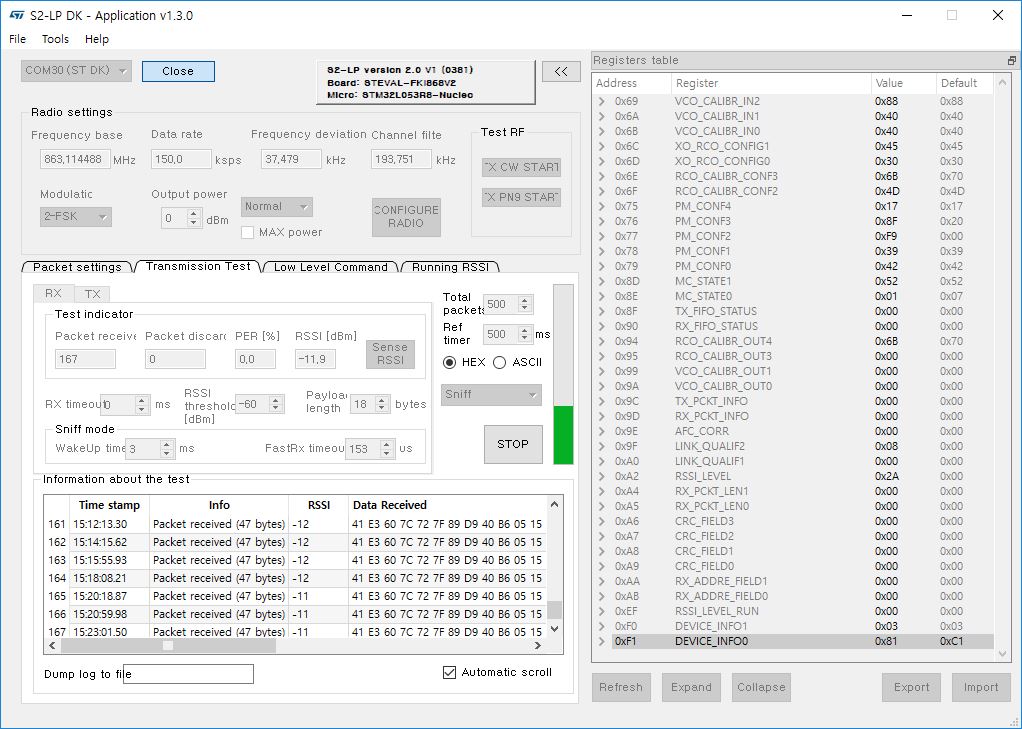
Task: Click the Registers table undock icon
Action: (1011, 60)
